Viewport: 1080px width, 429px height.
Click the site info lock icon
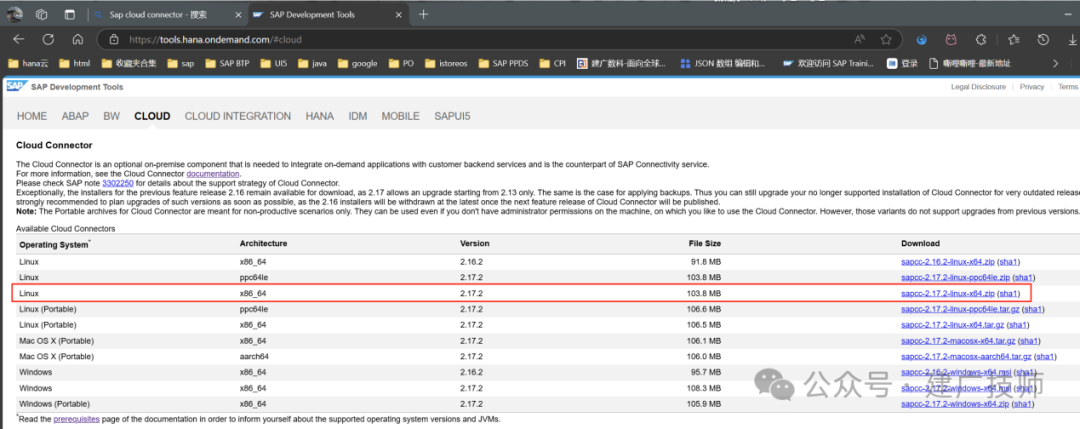(x=113, y=40)
